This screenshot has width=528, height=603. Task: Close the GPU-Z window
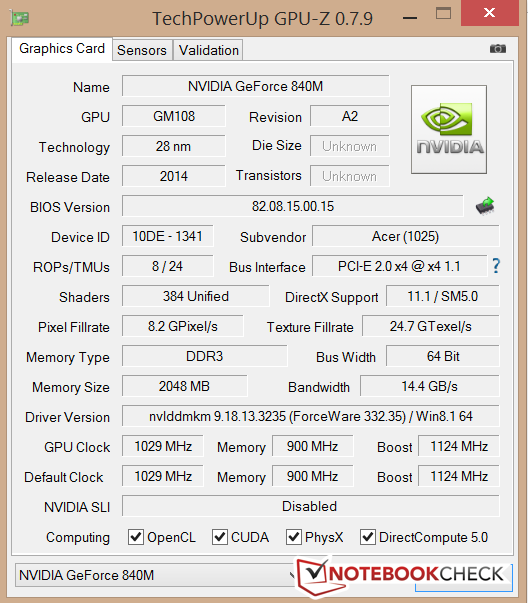(490, 13)
